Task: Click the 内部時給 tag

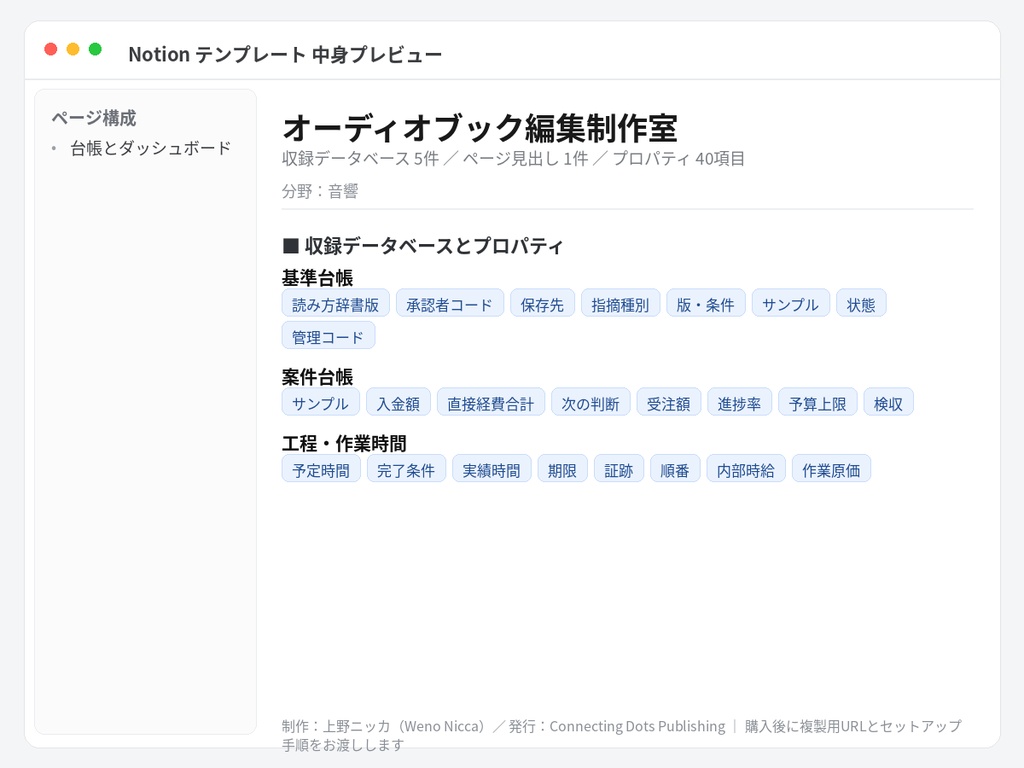Action: [x=746, y=469]
